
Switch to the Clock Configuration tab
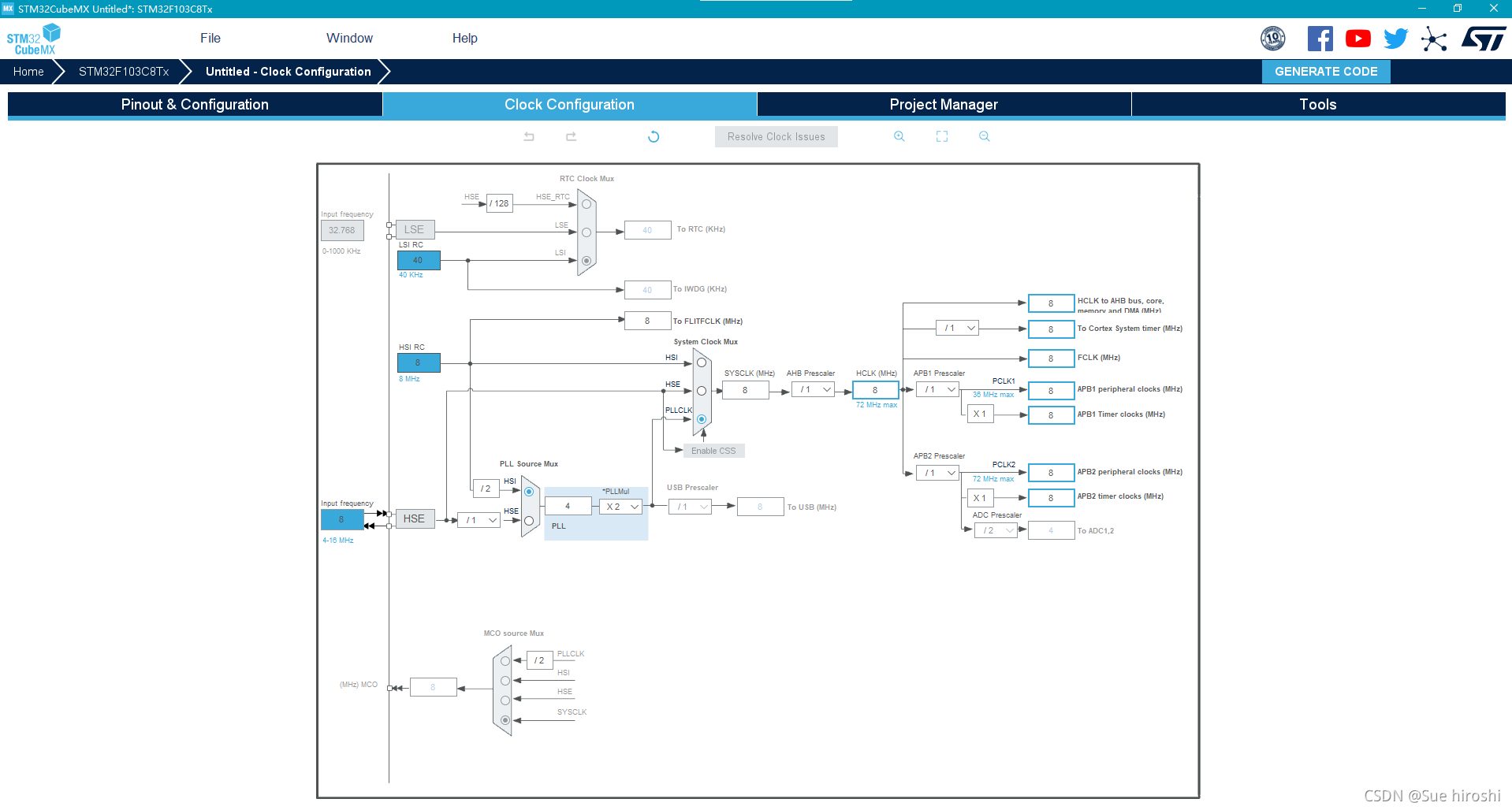(x=569, y=105)
